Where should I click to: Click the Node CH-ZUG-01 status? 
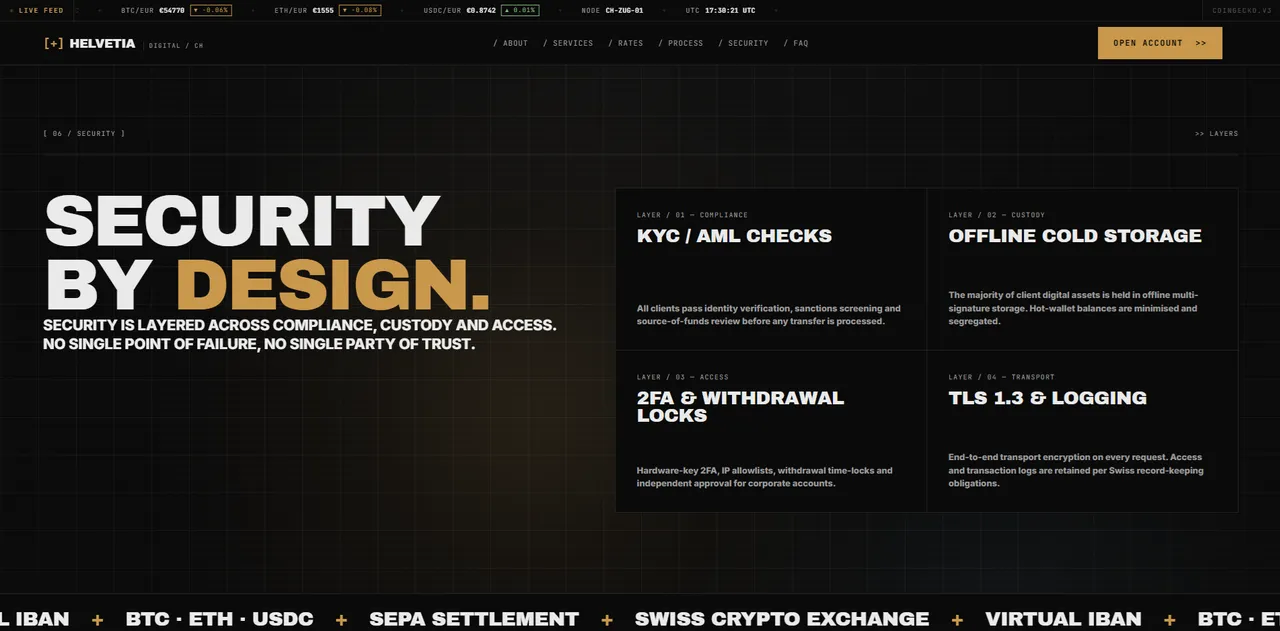[x=612, y=10]
